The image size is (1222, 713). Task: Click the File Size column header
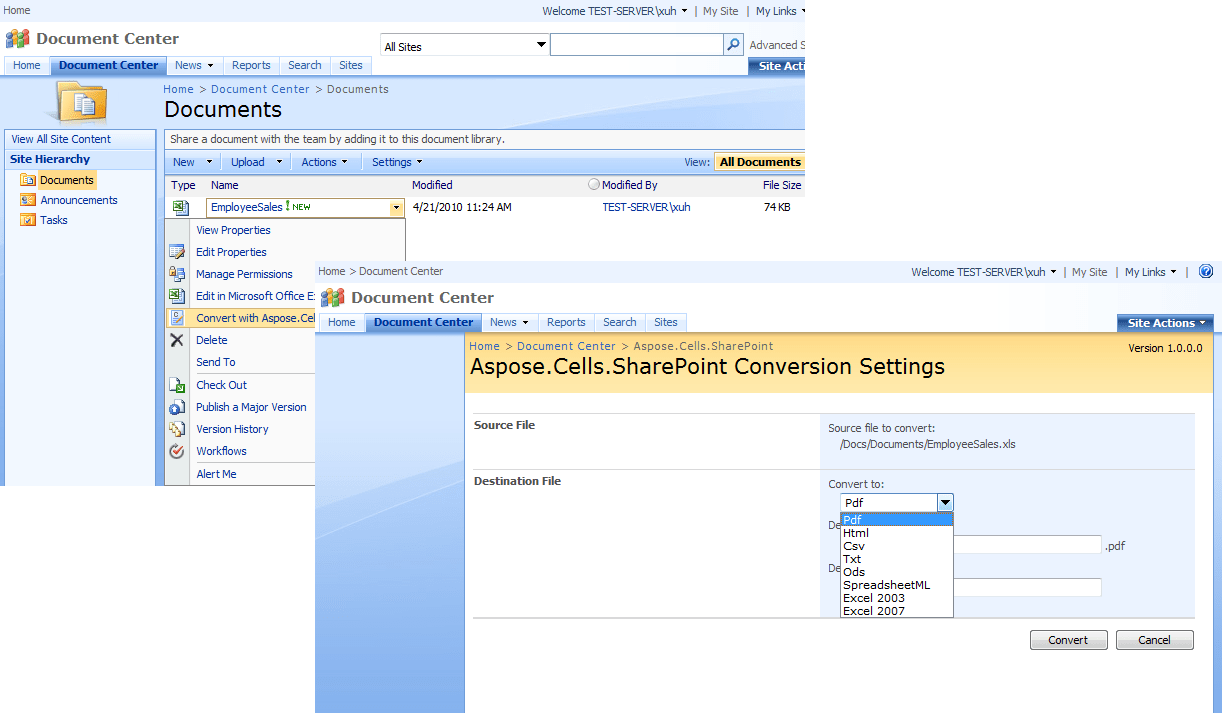tap(782, 185)
